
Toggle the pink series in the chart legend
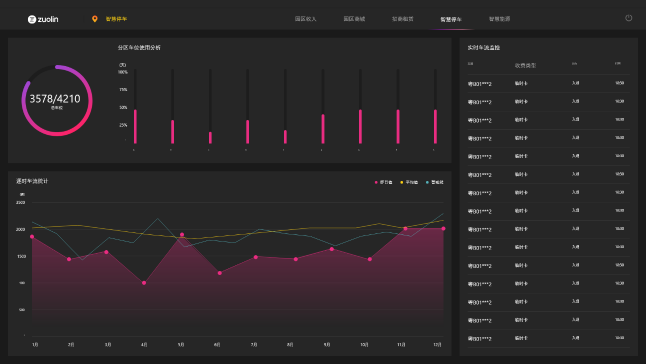pyautogui.click(x=383, y=182)
